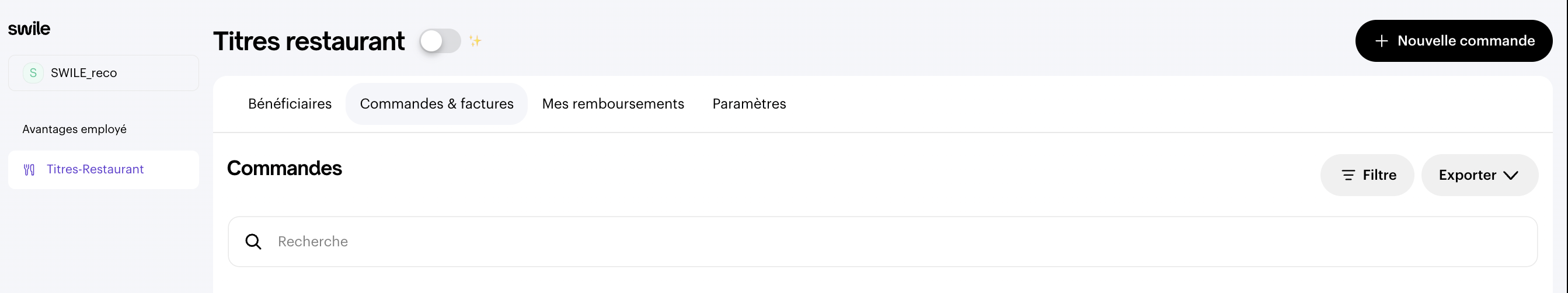Open the Mes remboursements tab
The height and width of the screenshot is (293, 1568).
tap(613, 104)
